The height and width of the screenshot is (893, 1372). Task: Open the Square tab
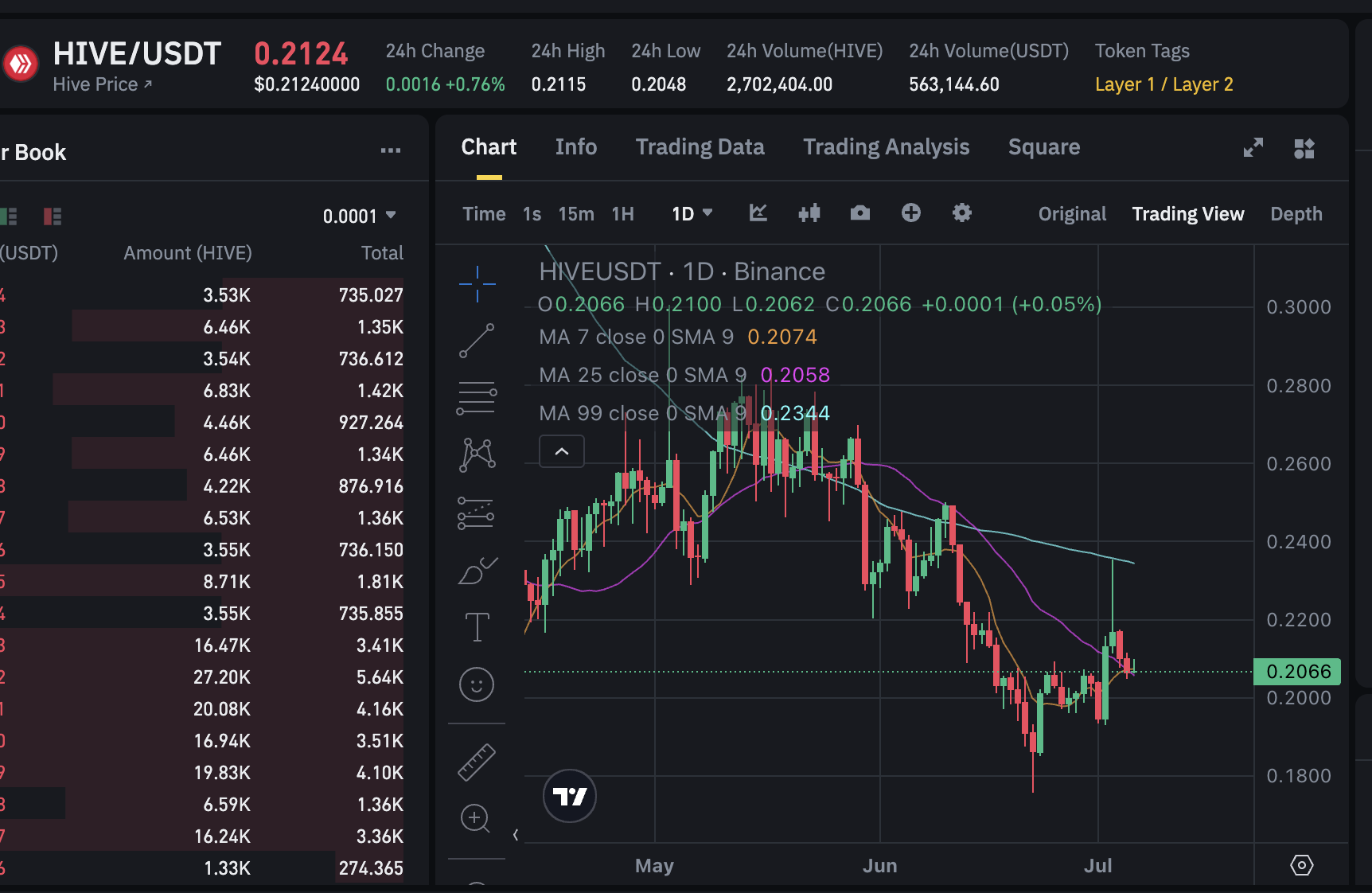[1044, 147]
